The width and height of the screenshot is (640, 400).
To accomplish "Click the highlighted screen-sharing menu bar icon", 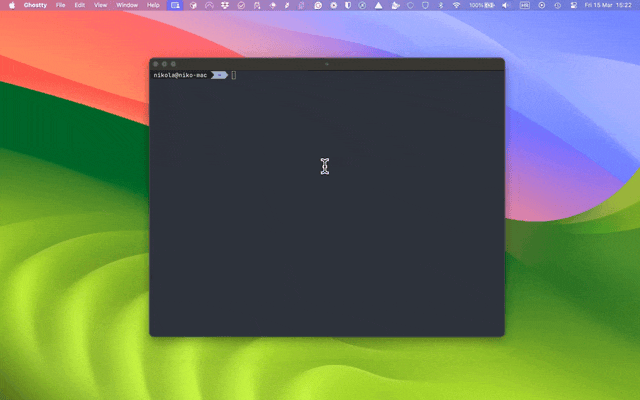I will tap(175, 5).
